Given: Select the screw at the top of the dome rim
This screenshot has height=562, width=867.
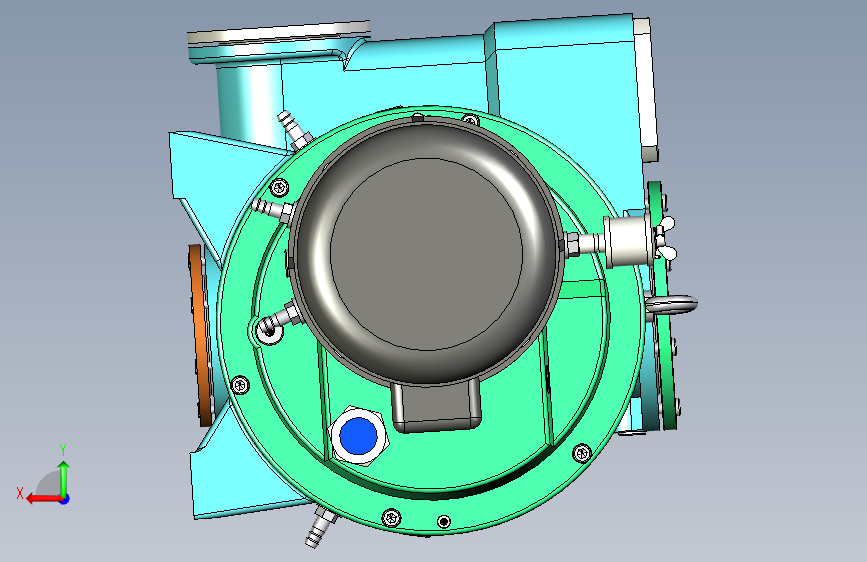Looking at the screenshot, I should coord(470,120).
